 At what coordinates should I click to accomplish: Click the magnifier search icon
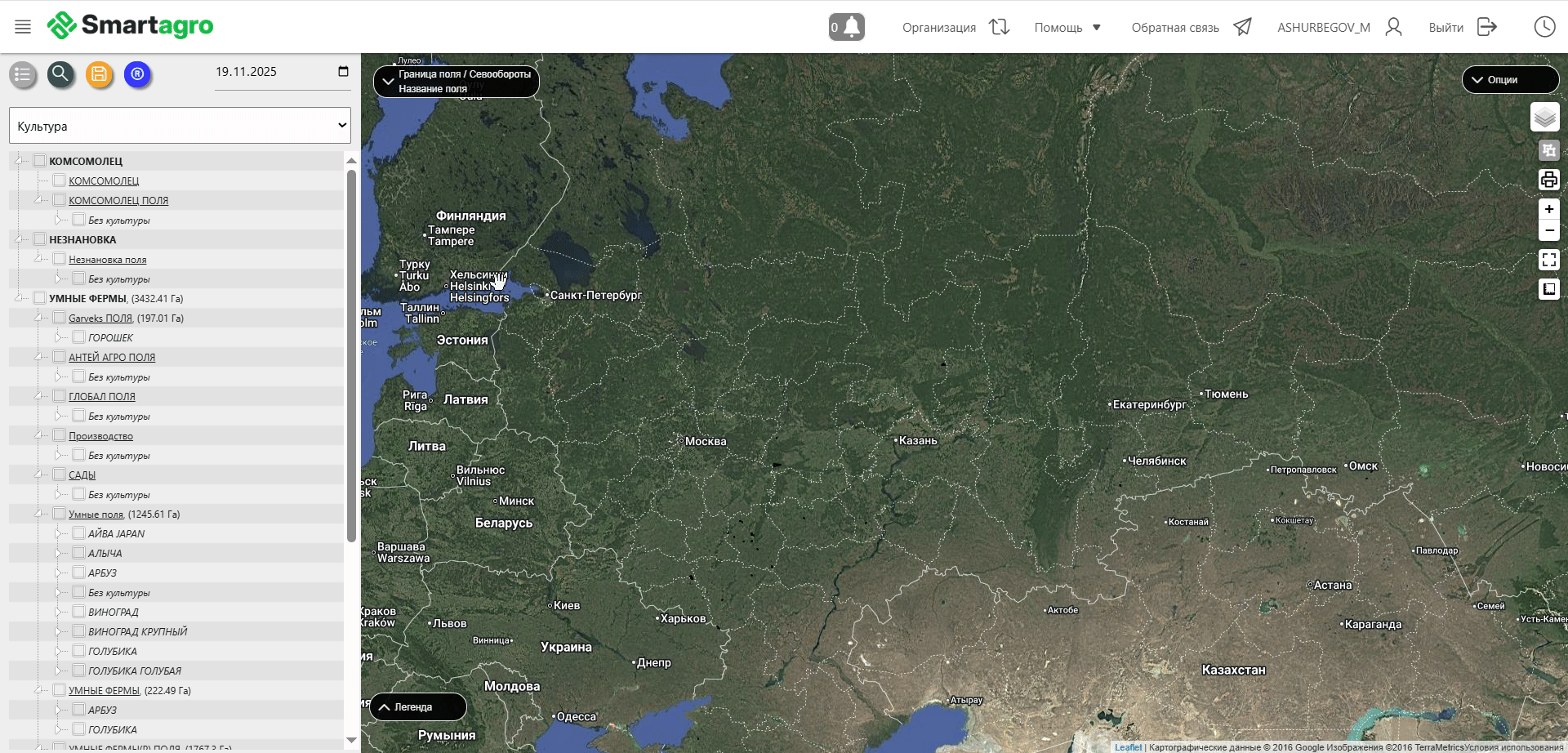[60, 74]
